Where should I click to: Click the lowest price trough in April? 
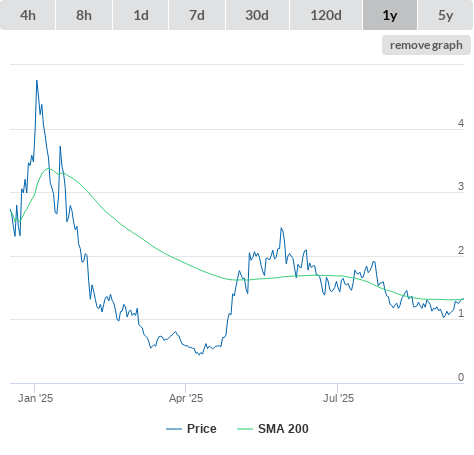200,354
